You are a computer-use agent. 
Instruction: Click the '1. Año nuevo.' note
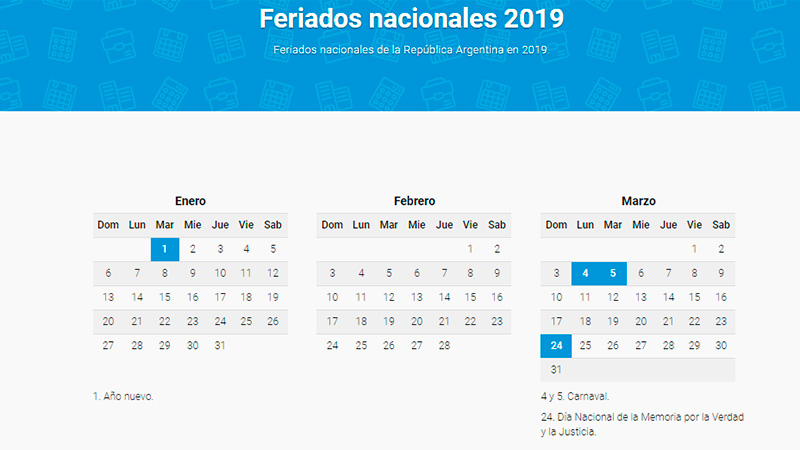[x=123, y=396]
